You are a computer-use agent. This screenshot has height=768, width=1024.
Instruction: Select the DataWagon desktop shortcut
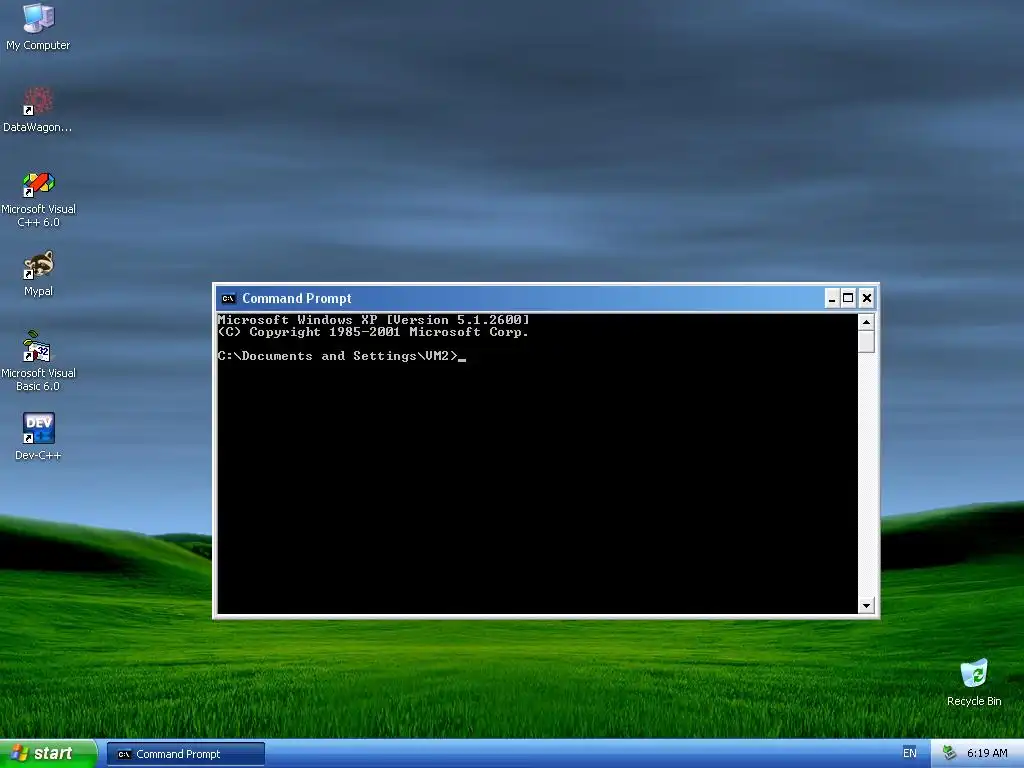click(37, 110)
